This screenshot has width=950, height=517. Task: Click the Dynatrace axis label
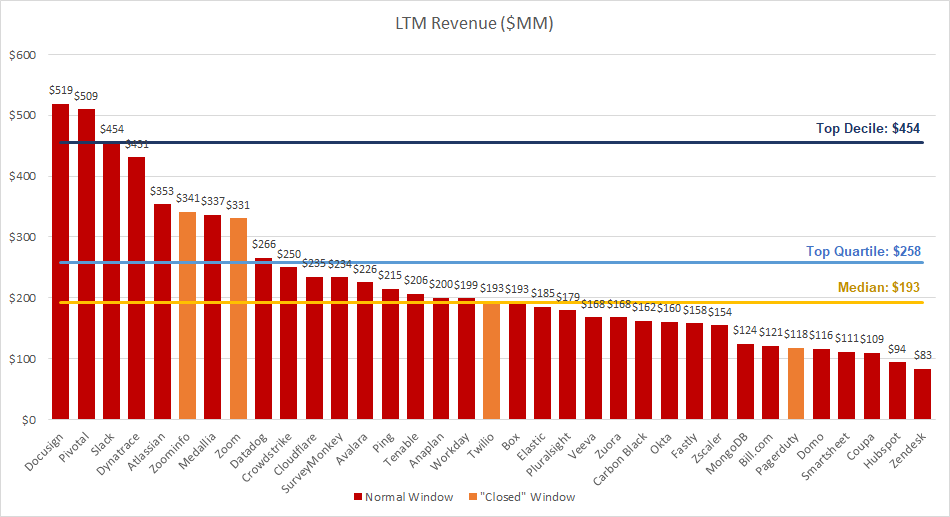click(x=118, y=453)
